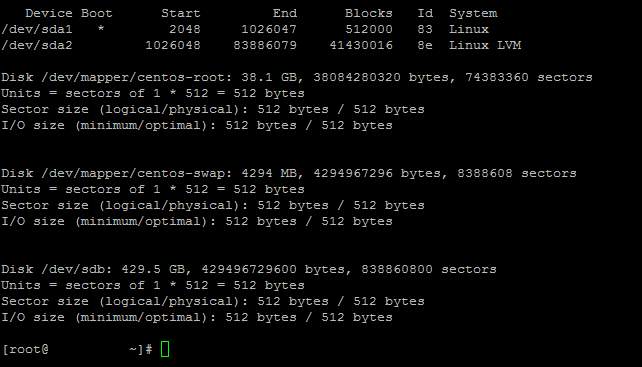
Task: Click the 'Blocks' column header text
Action: 368,14
